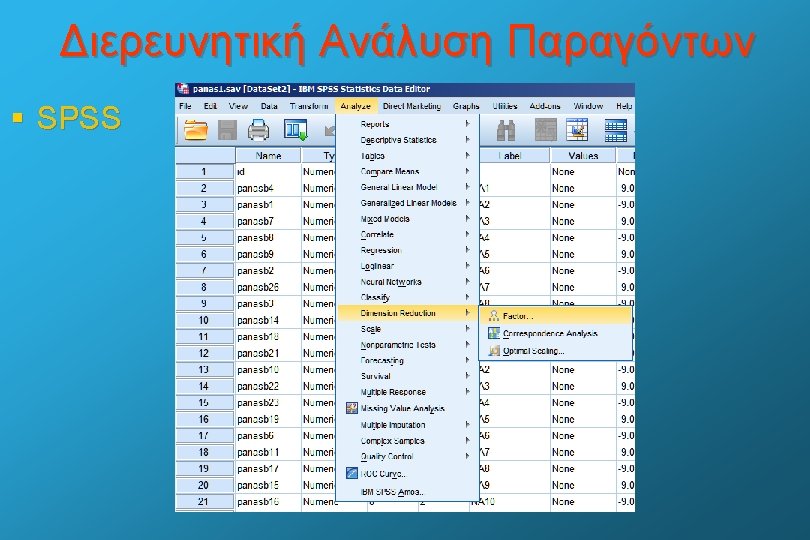The width and height of the screenshot is (810, 540).
Task: Select Correlate in Analyze menu
Action: (407, 235)
